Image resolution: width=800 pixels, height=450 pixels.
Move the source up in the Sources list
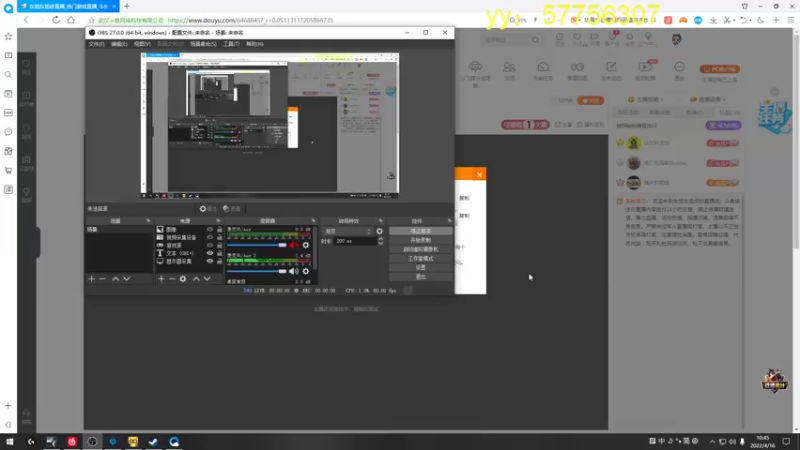pos(196,279)
